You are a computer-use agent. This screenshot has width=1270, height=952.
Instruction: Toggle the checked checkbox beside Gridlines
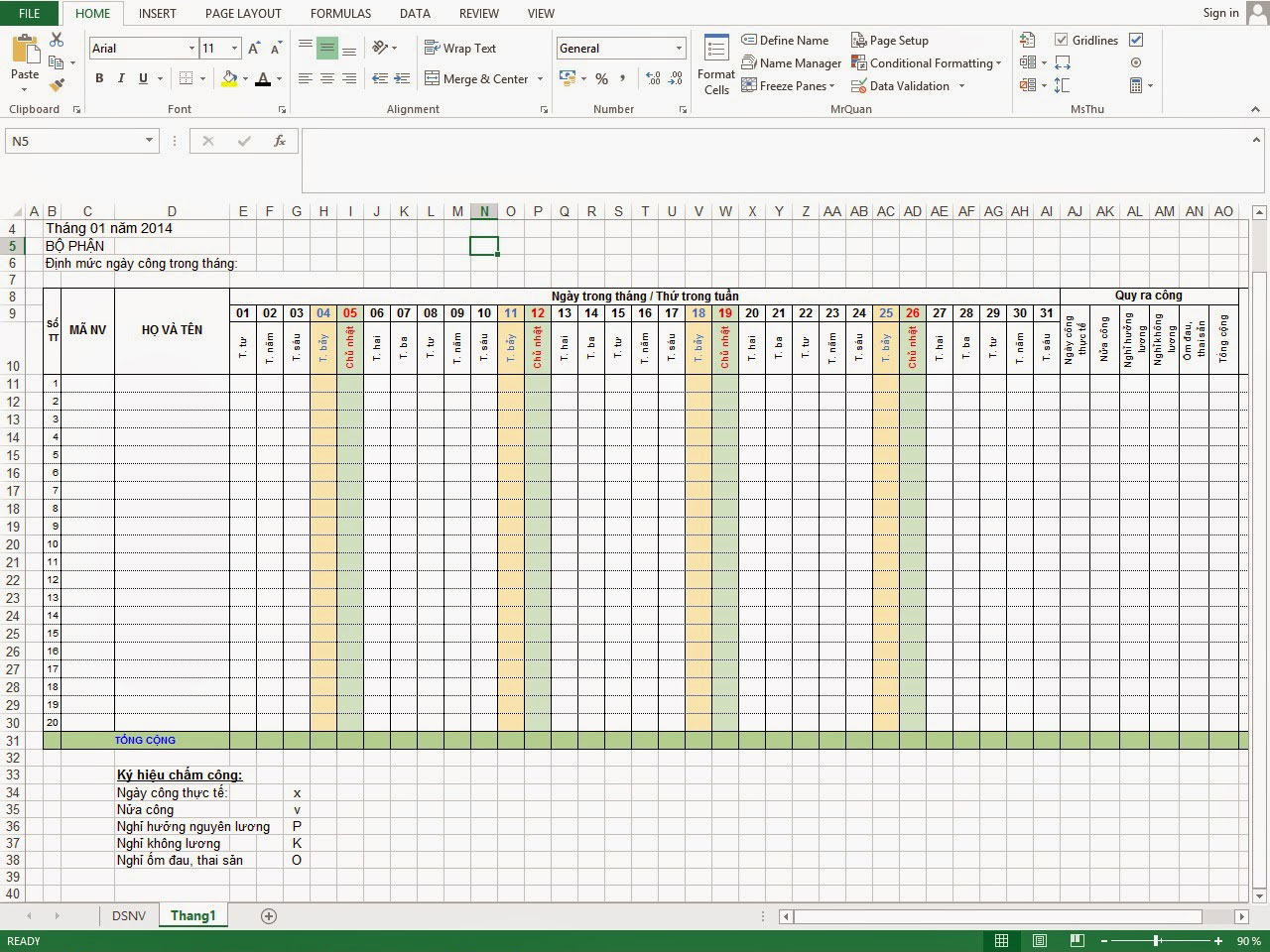tap(1135, 40)
